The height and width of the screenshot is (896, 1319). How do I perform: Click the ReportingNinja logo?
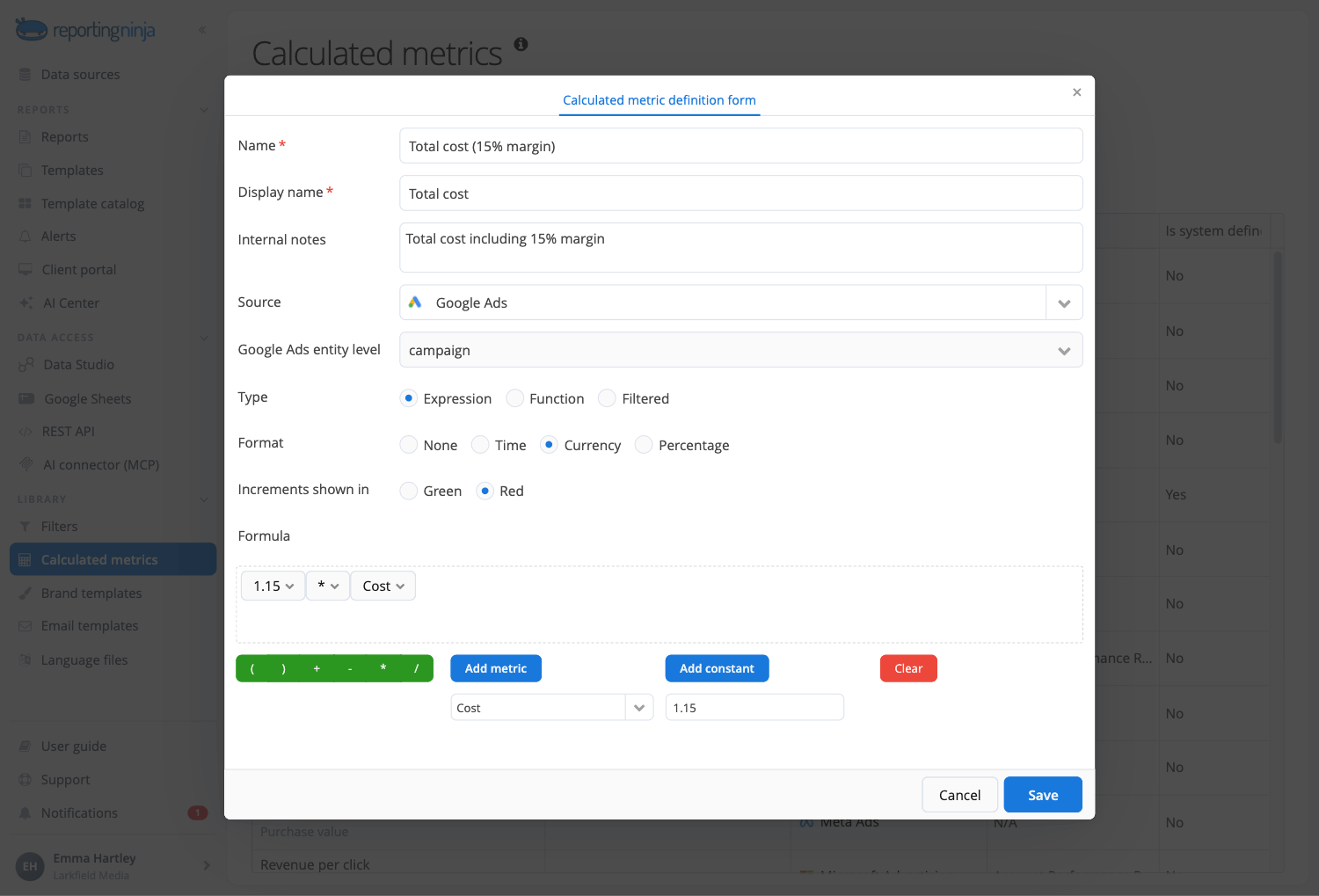click(85, 30)
